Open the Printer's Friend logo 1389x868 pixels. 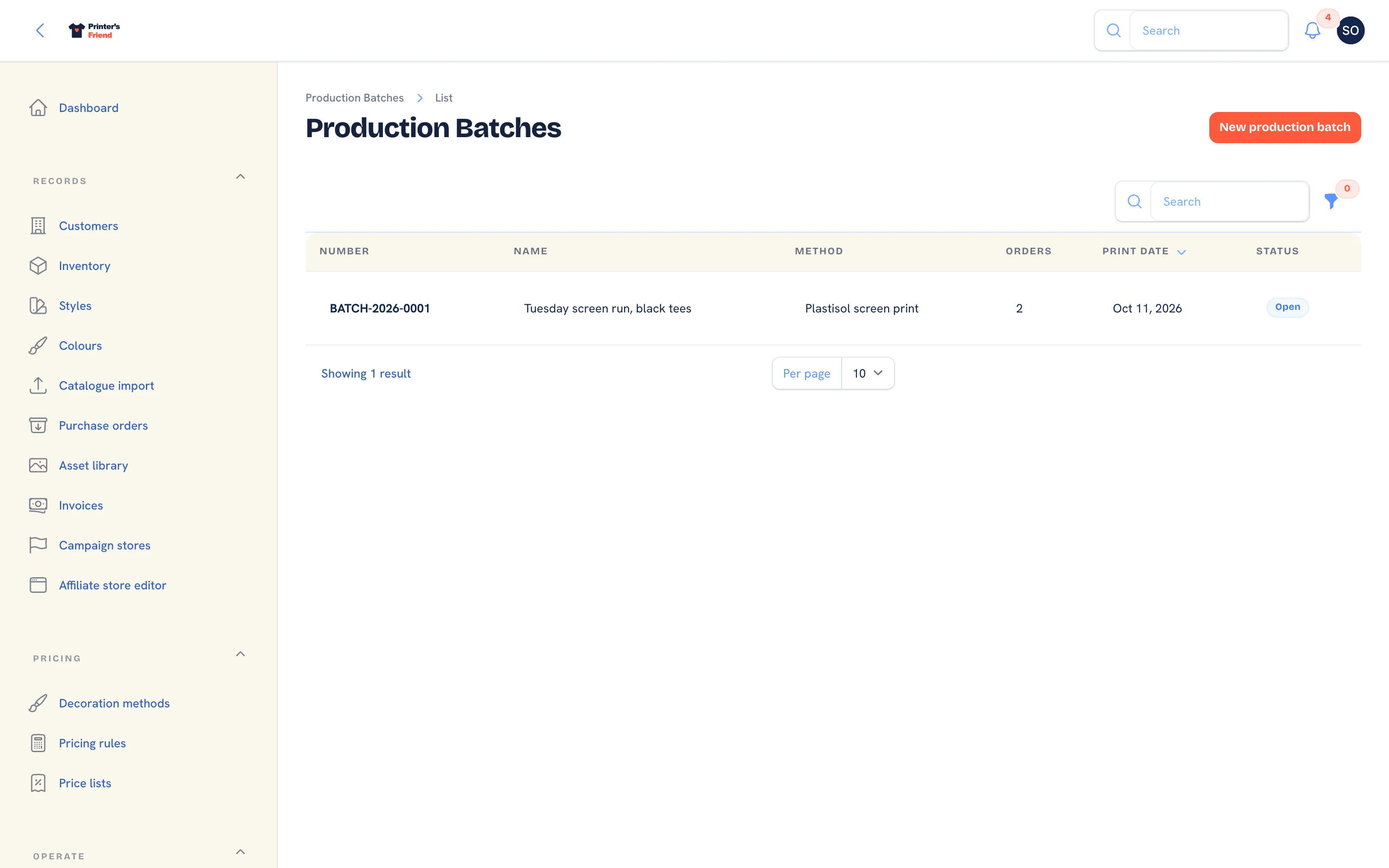(94, 30)
